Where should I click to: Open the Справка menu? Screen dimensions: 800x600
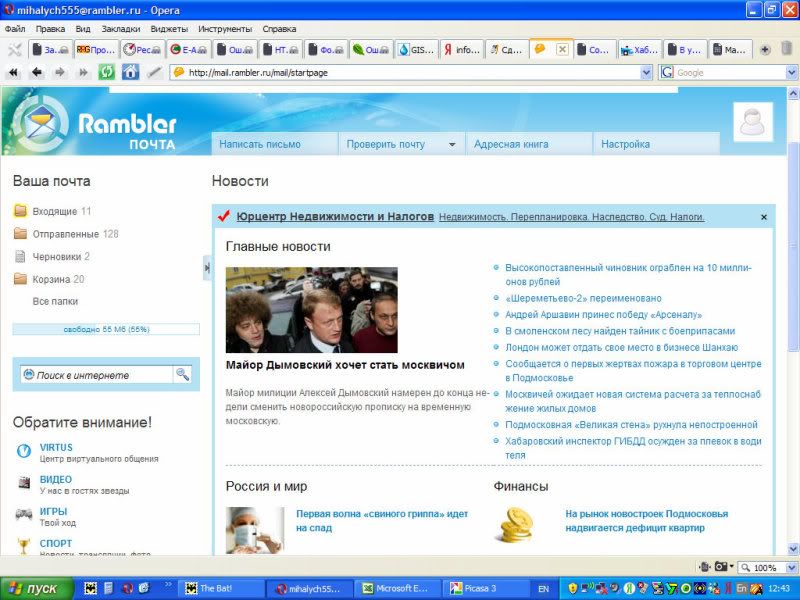tap(279, 29)
